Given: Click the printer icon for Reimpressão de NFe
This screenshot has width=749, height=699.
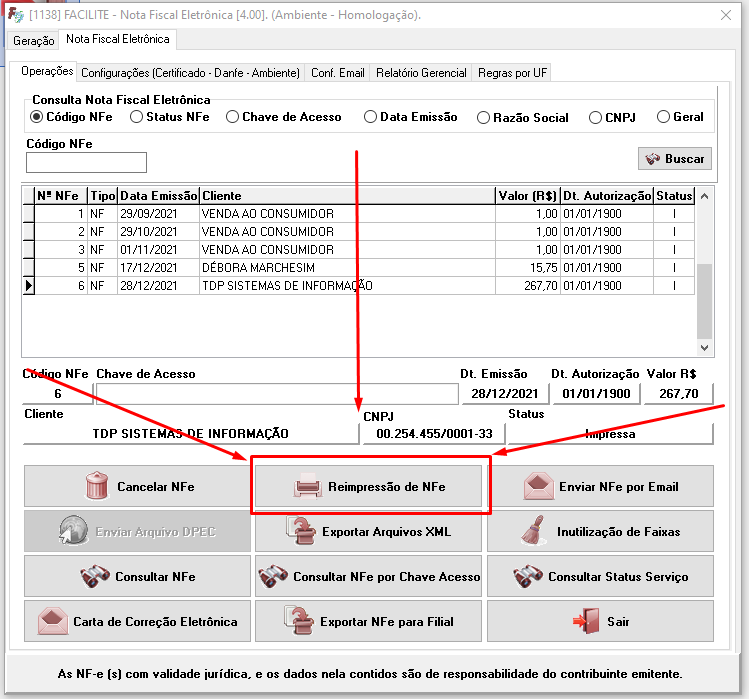Looking at the screenshot, I should [306, 488].
